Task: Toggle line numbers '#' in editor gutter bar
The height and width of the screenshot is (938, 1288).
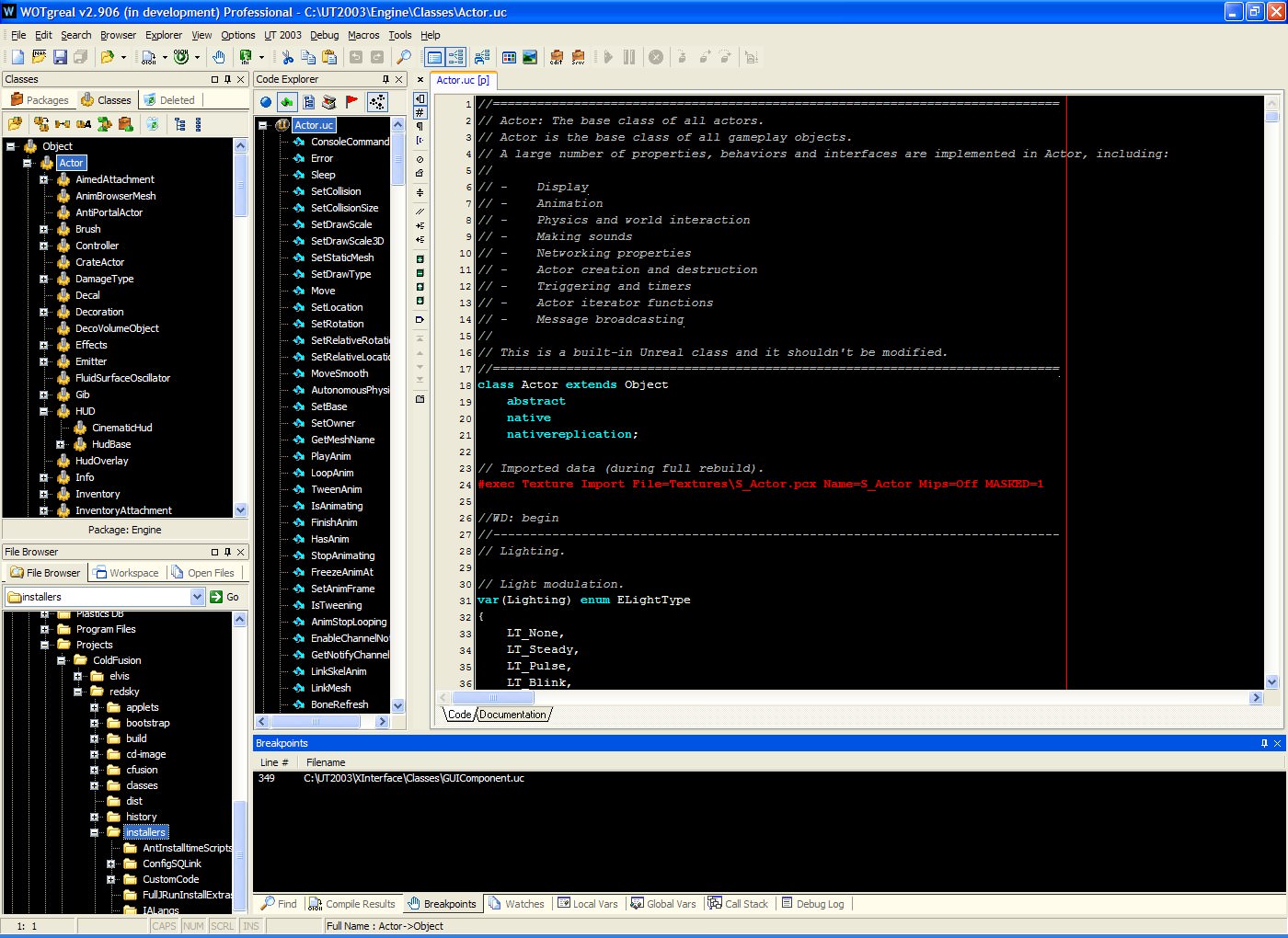Action: (420, 112)
